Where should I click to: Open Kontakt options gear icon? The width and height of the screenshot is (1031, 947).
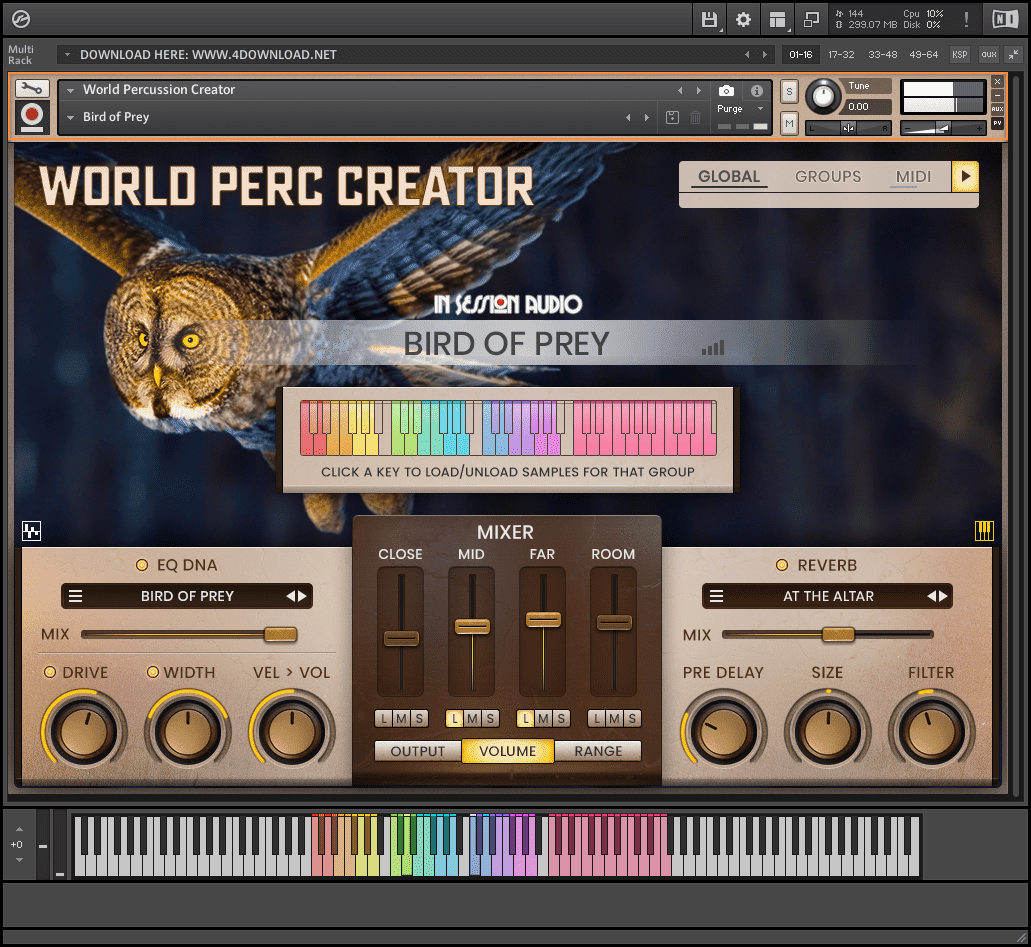pyautogui.click(x=743, y=20)
